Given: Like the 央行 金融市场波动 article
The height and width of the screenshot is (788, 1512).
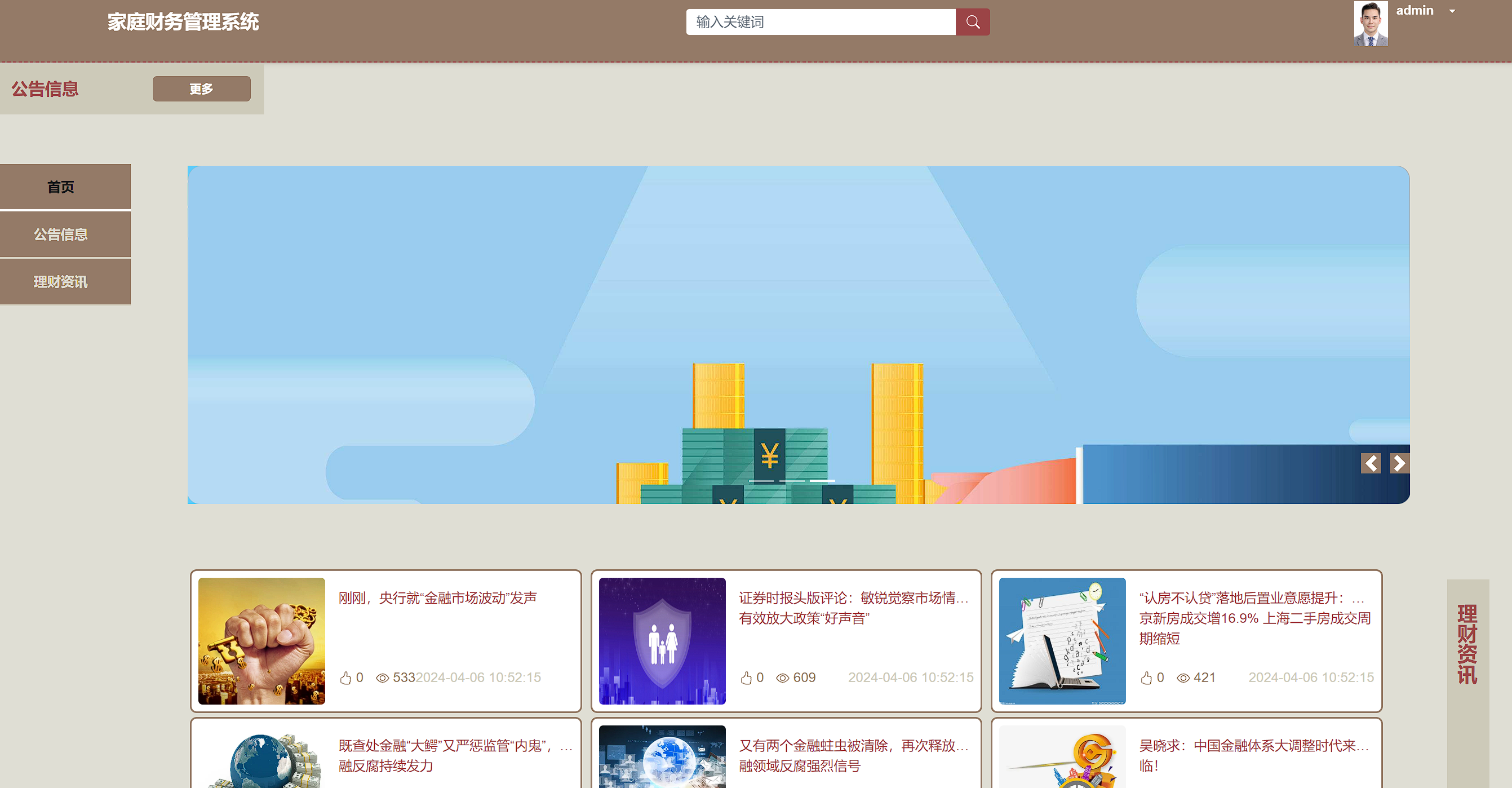Looking at the screenshot, I should pyautogui.click(x=345, y=678).
